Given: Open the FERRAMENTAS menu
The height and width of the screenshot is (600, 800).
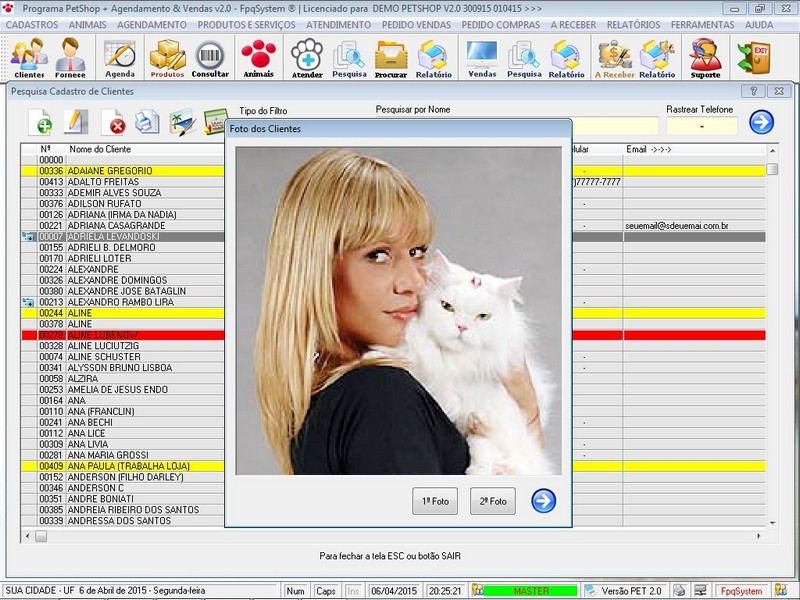Looking at the screenshot, I should (x=703, y=24).
